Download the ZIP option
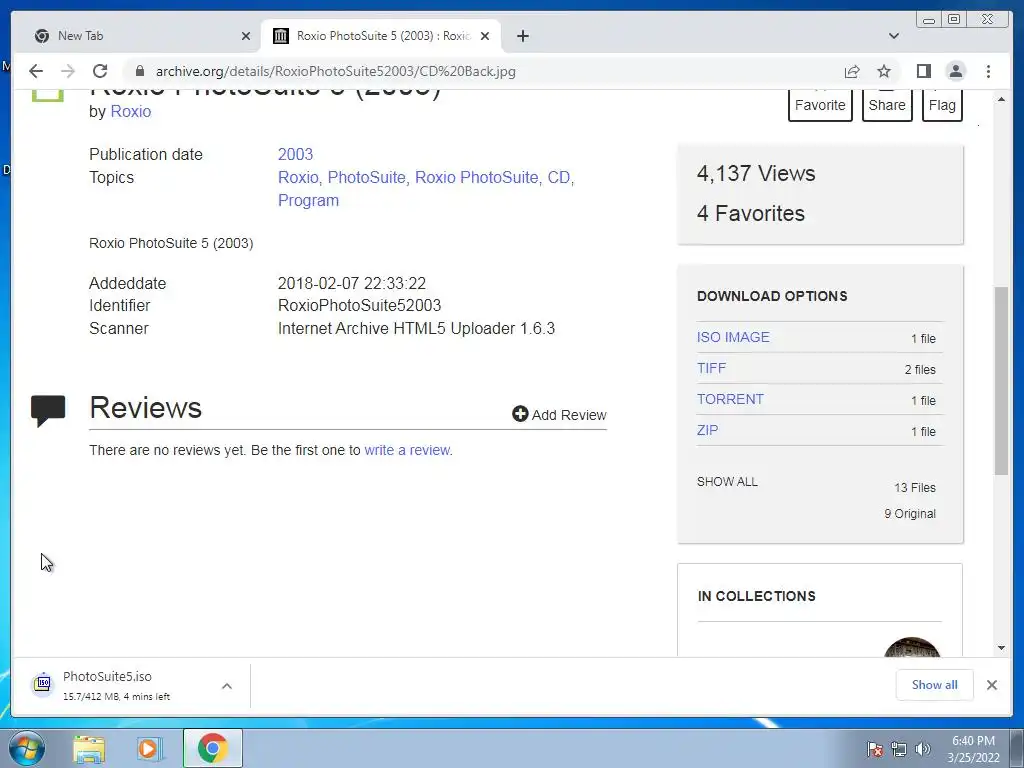The width and height of the screenshot is (1024, 768). (x=707, y=430)
